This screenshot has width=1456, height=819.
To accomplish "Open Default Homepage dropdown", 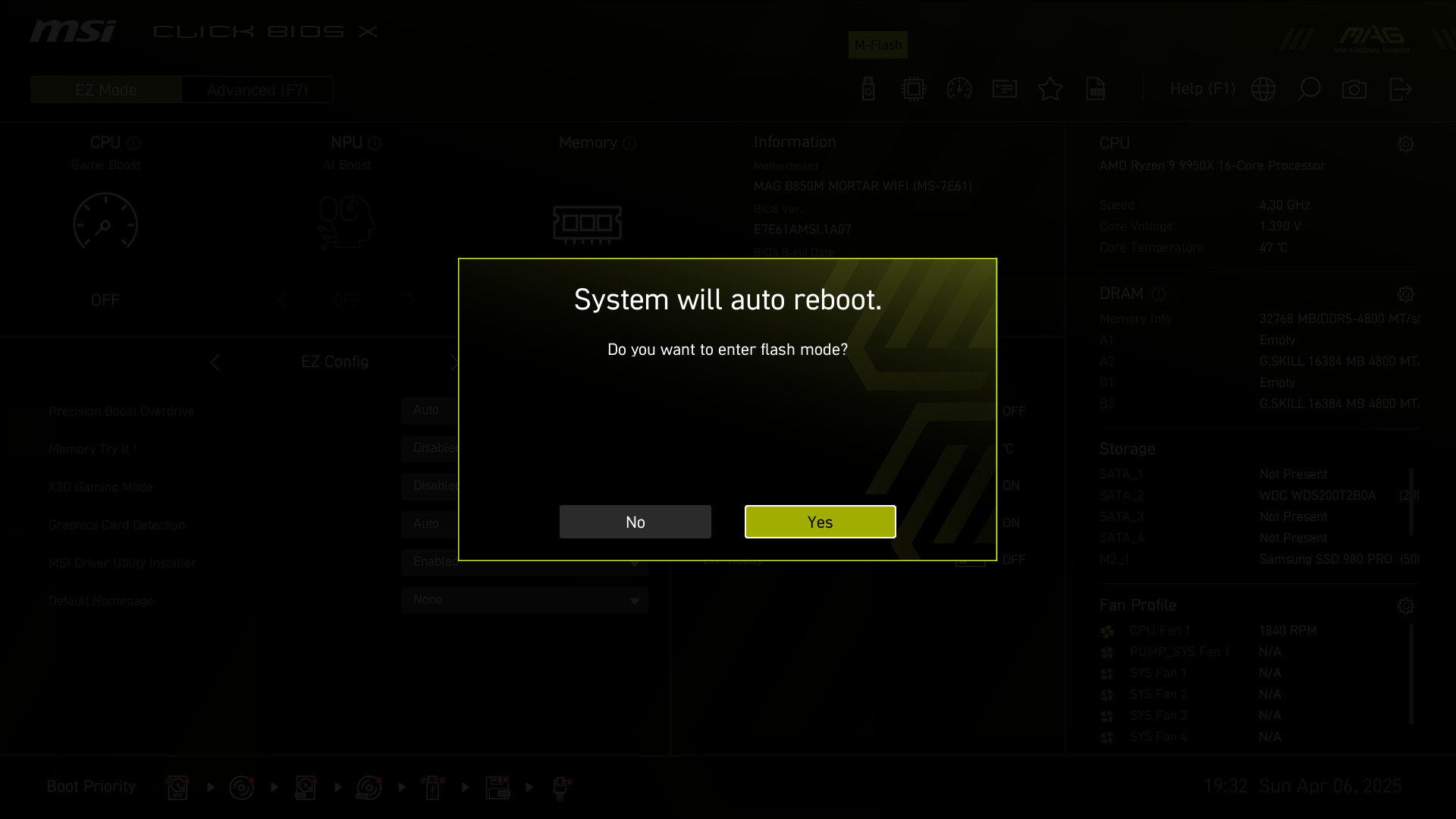I will pos(525,601).
